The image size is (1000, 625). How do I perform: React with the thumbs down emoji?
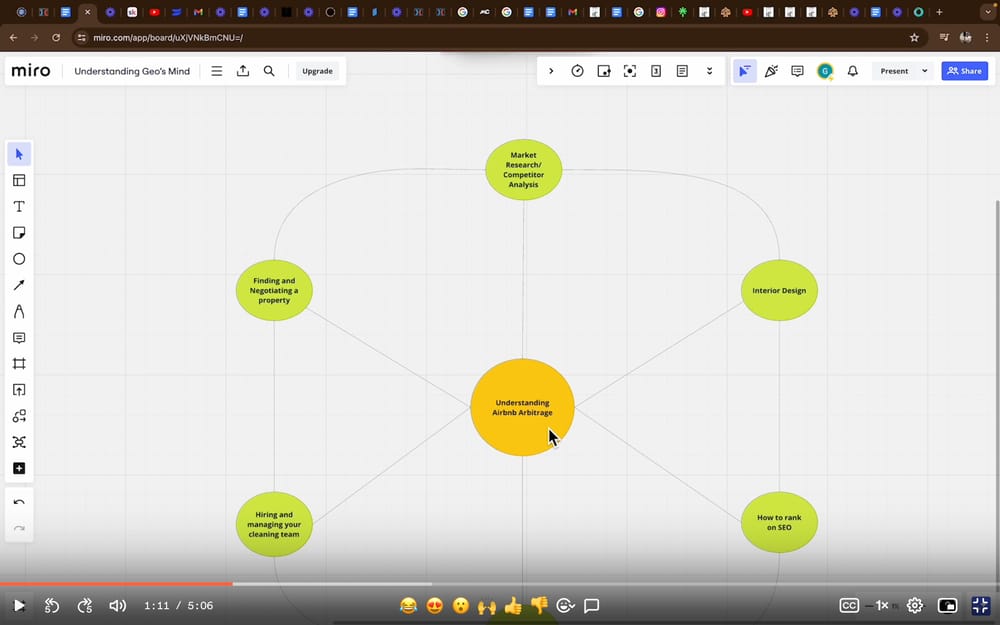tap(540, 606)
